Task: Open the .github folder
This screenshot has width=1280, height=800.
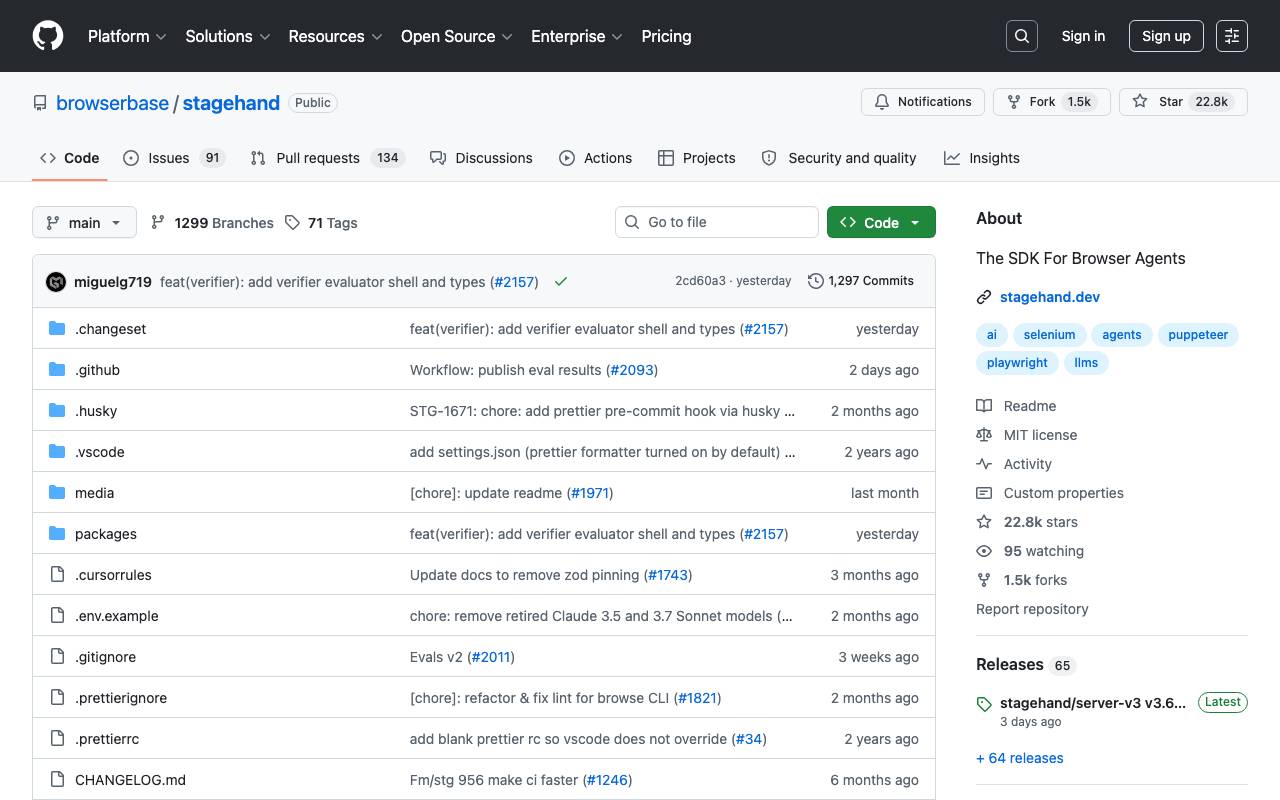Action: (x=97, y=370)
